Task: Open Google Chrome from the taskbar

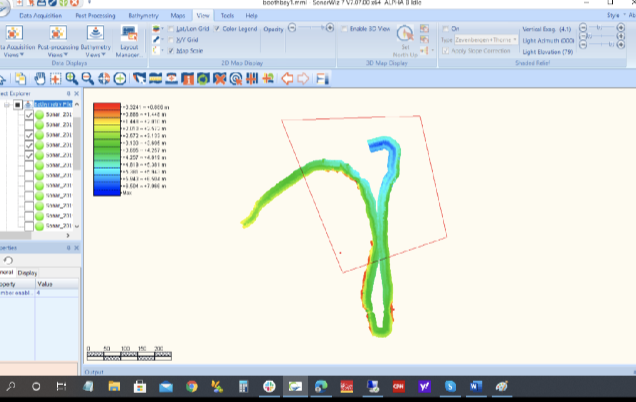Action: click(191, 386)
